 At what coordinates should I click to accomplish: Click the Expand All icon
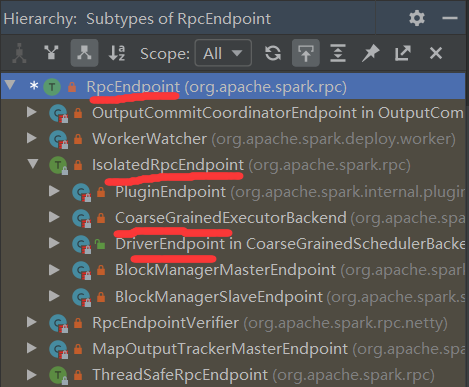click(338, 53)
